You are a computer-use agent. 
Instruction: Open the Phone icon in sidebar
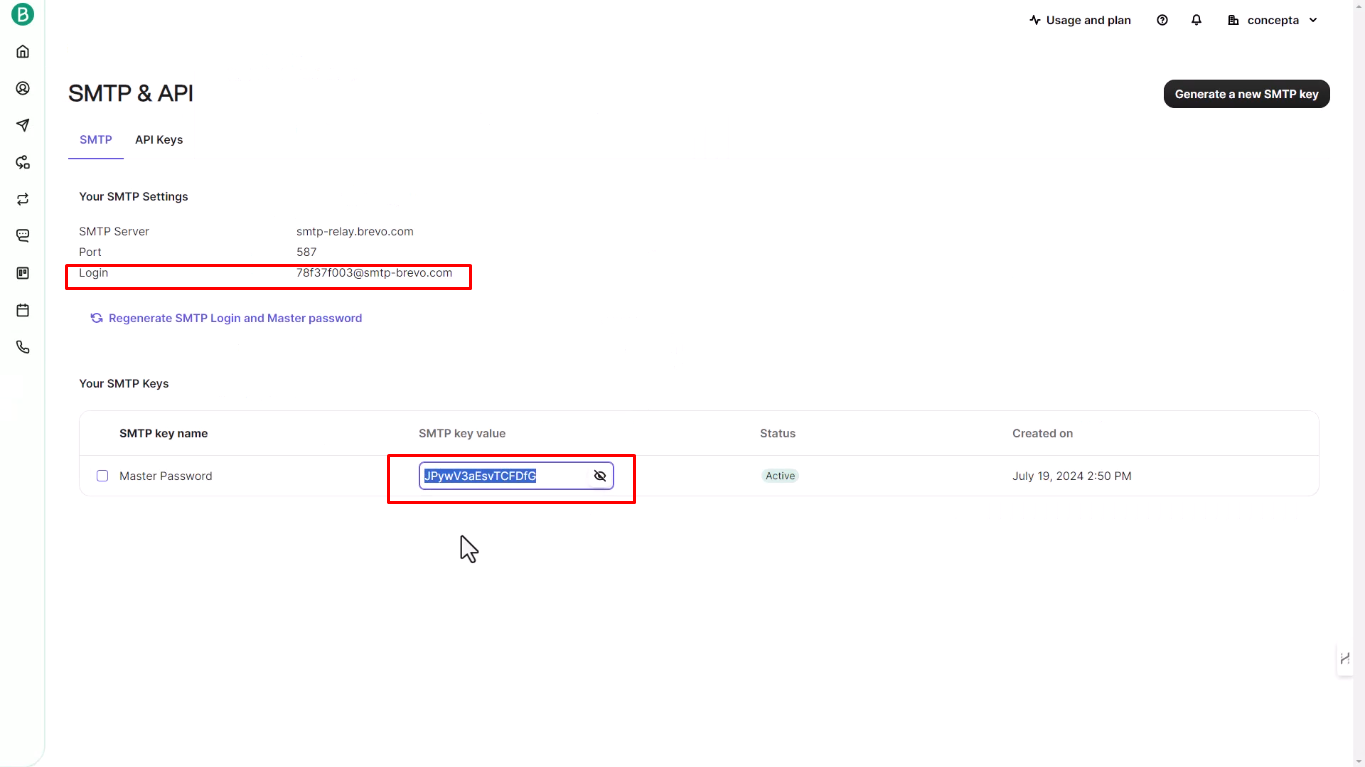tap(22, 347)
